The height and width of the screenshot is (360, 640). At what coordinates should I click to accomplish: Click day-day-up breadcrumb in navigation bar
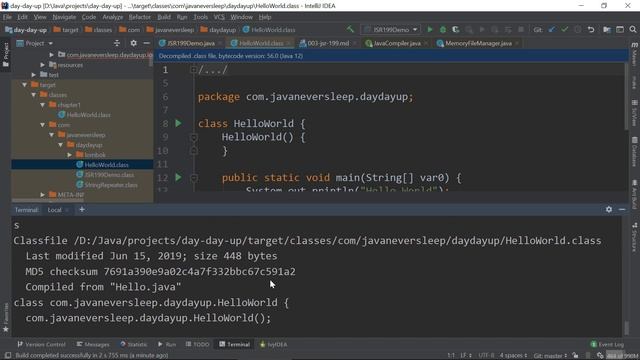(x=26, y=30)
